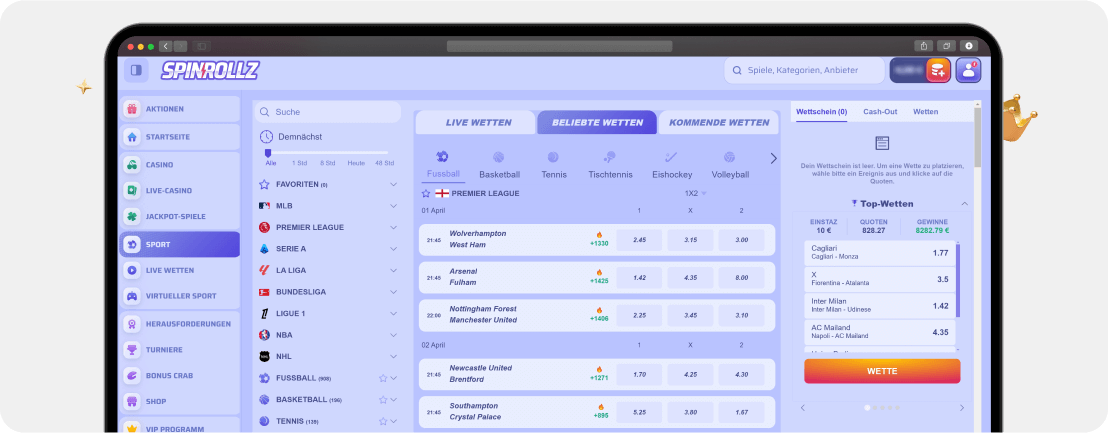Image resolution: width=1108 pixels, height=433 pixels.
Task: Open the 1X2 market dropdown
Action: (695, 193)
